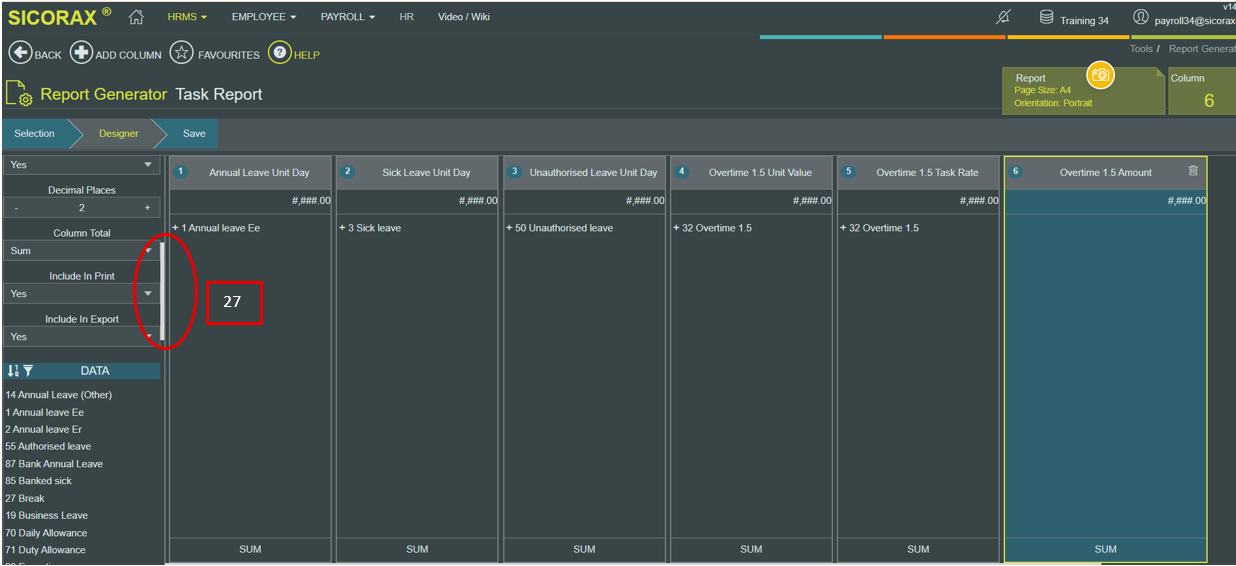Screen dimensions: 1236x566
Task: Open the HR menu item
Action: click(406, 17)
